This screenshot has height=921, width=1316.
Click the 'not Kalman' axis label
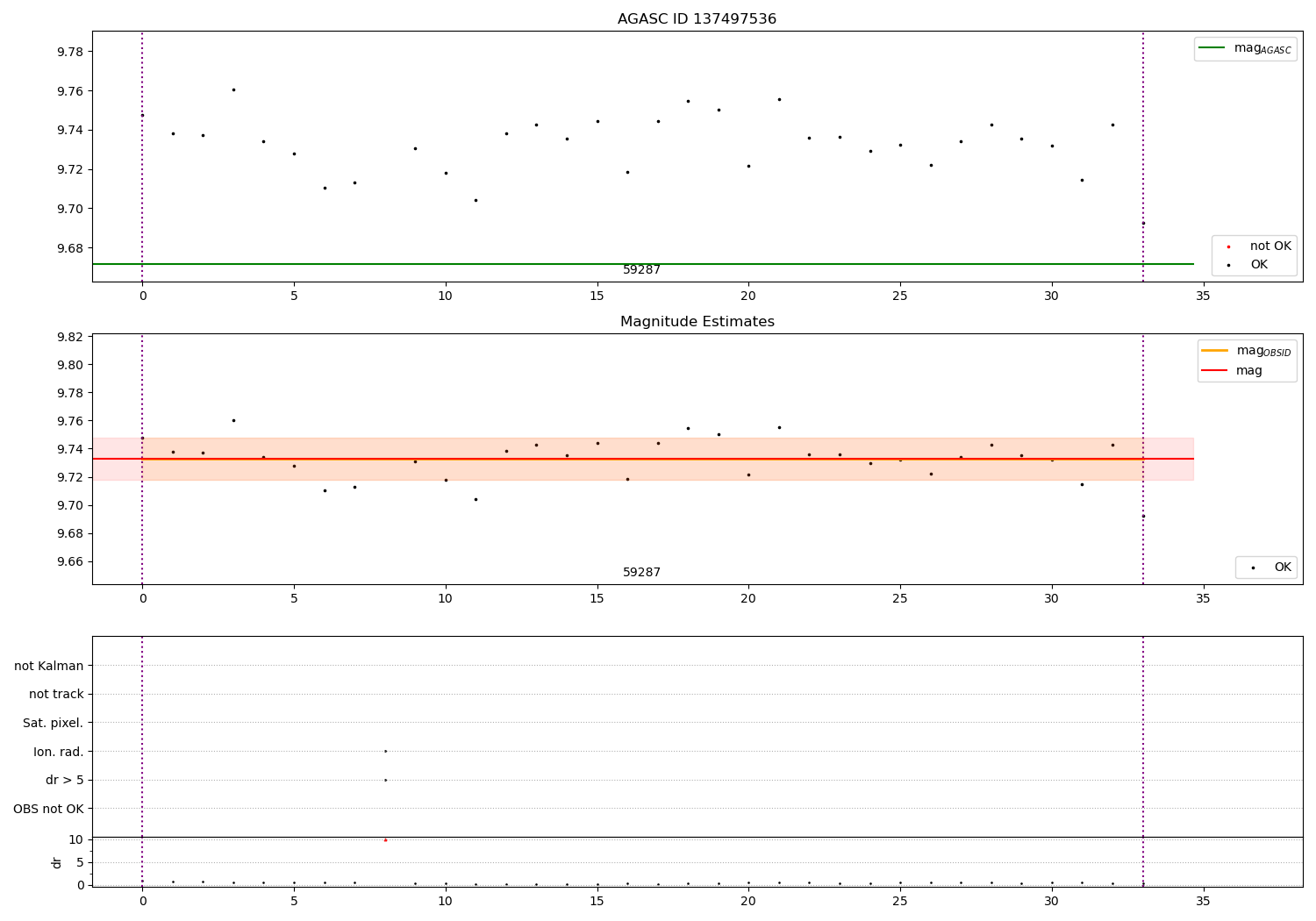coord(49,666)
